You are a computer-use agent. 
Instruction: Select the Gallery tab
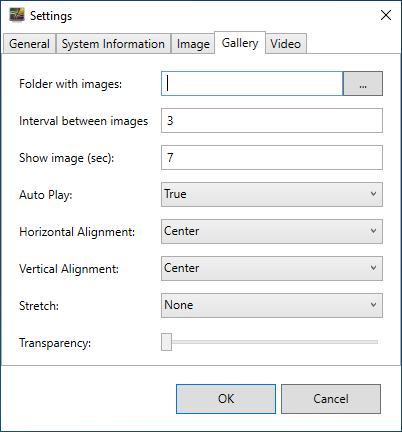[240, 43]
